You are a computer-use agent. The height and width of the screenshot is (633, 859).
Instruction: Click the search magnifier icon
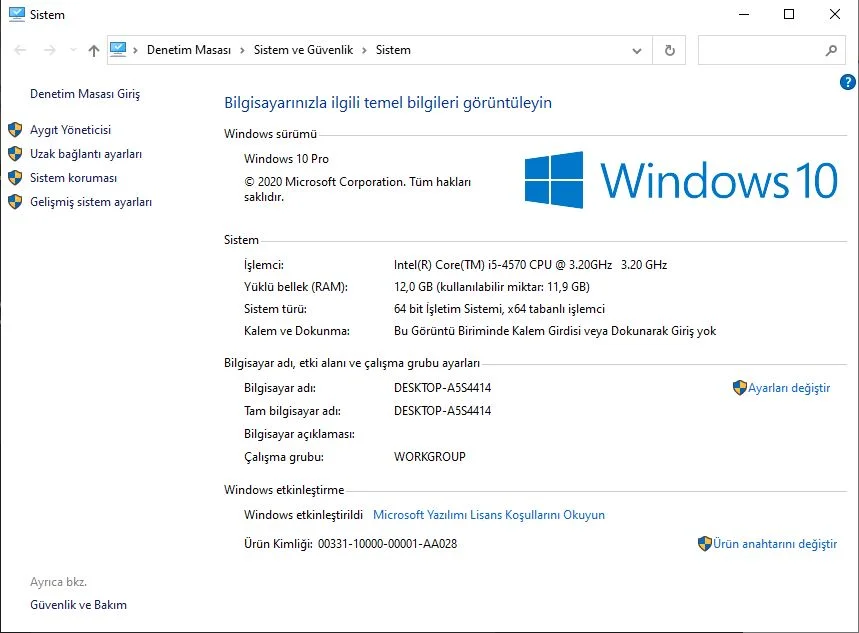coord(831,50)
